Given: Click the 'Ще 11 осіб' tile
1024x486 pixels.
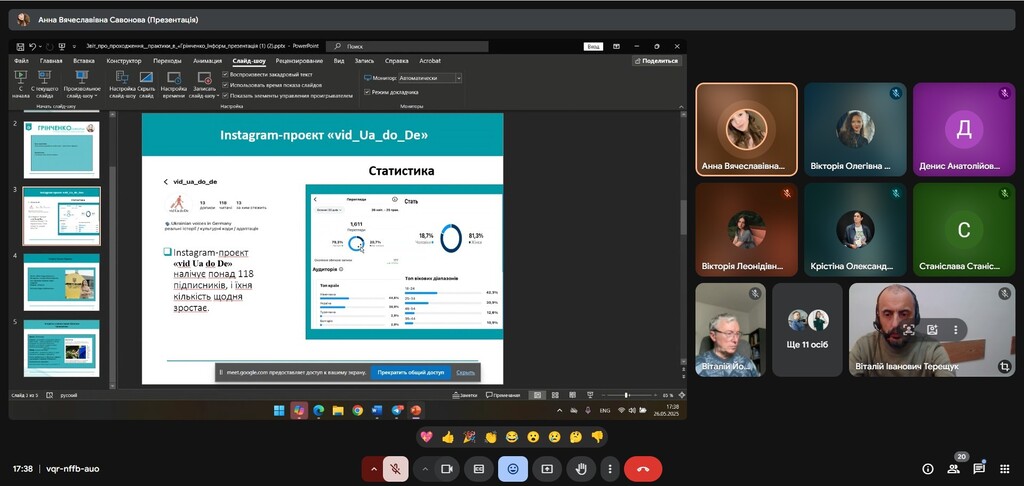Looking at the screenshot, I should (807, 329).
